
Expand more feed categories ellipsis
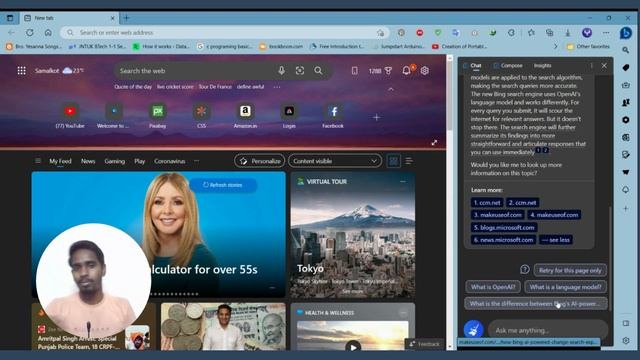196,161
